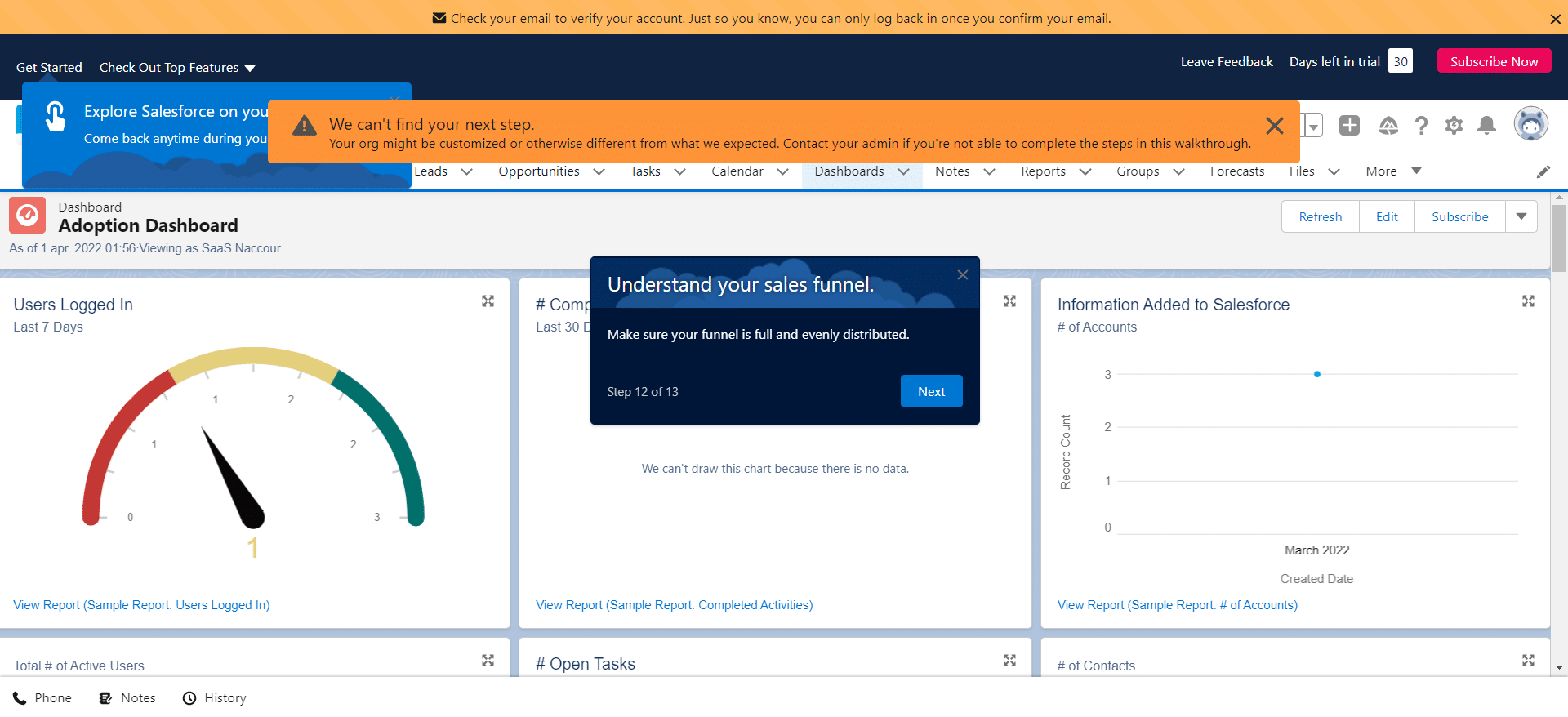Open the Opportunities tab dropdown chevron
The height and width of the screenshot is (717, 1568).
click(599, 171)
